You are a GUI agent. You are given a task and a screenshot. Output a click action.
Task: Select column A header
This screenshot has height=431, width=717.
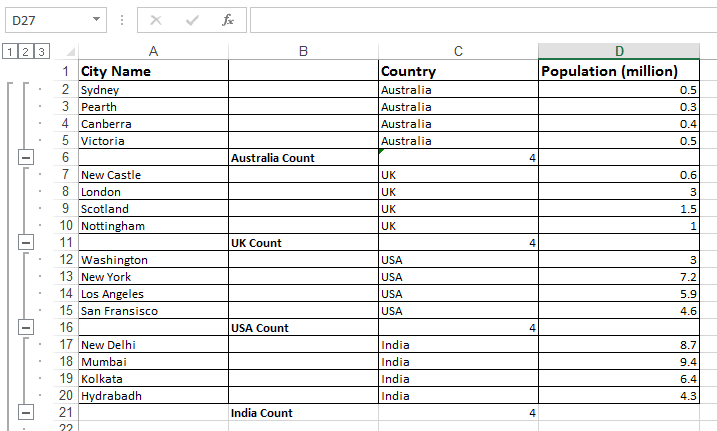(154, 51)
